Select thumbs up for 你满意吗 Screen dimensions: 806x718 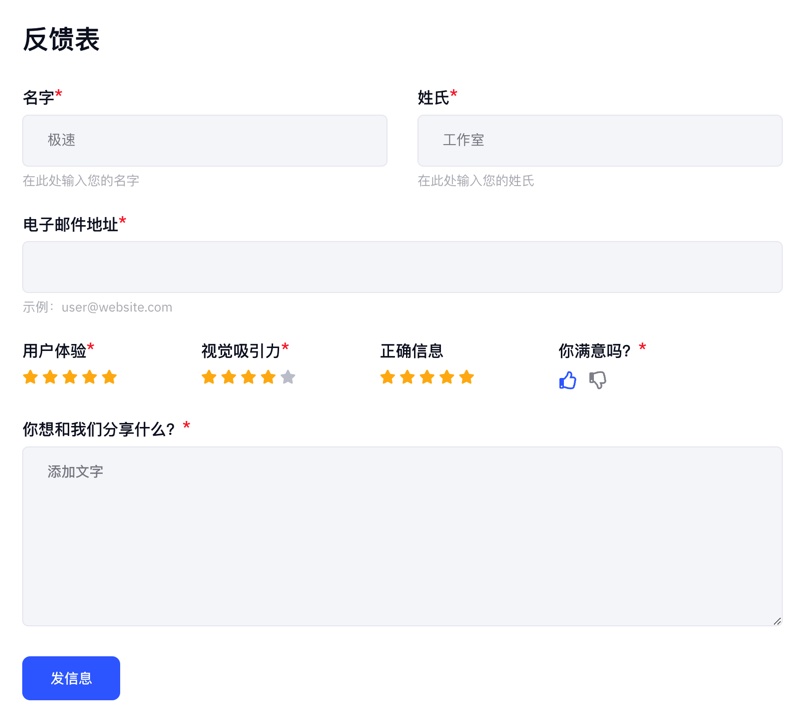567,380
